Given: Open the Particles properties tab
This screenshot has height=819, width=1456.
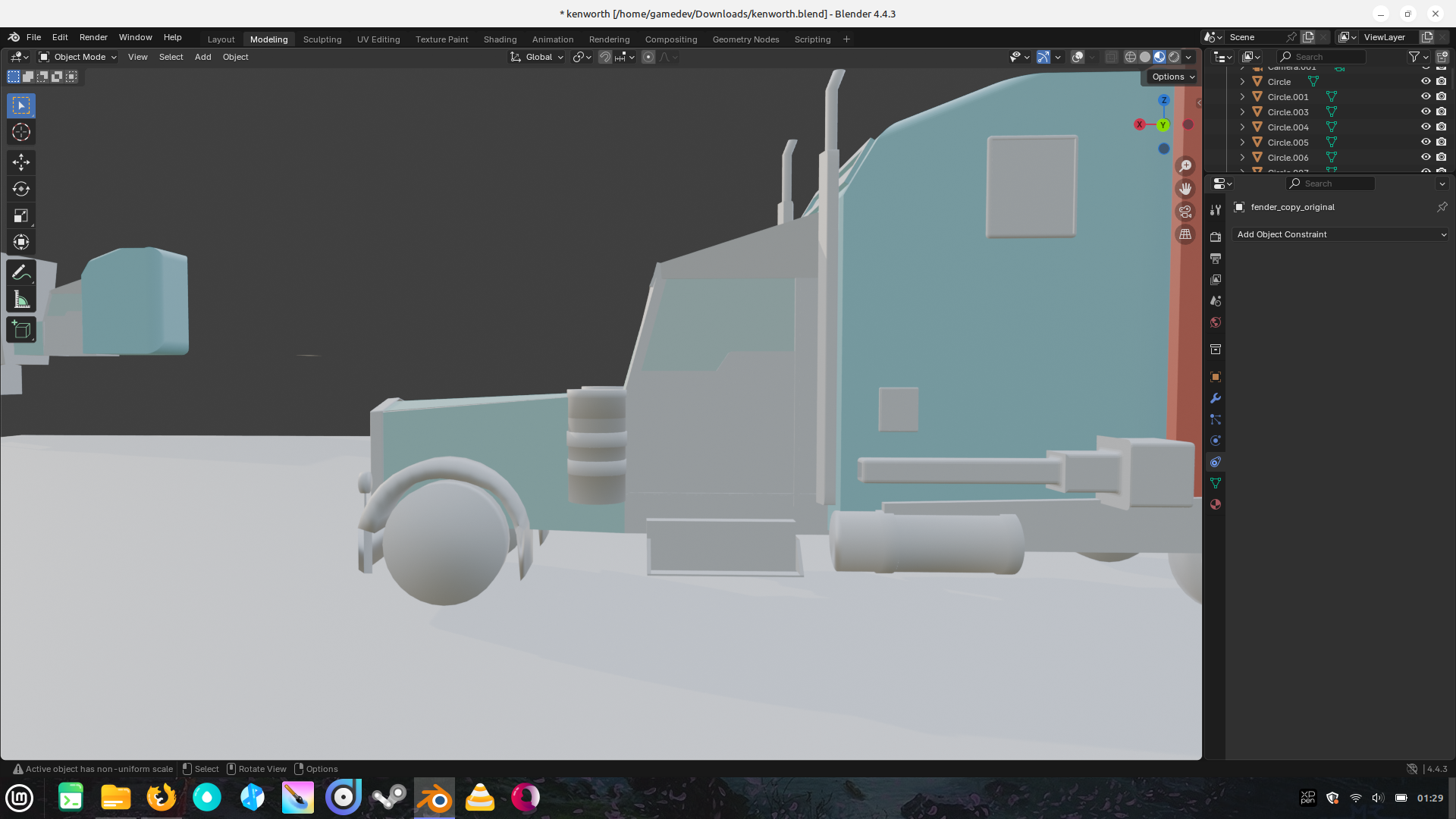Looking at the screenshot, I should [1216, 419].
